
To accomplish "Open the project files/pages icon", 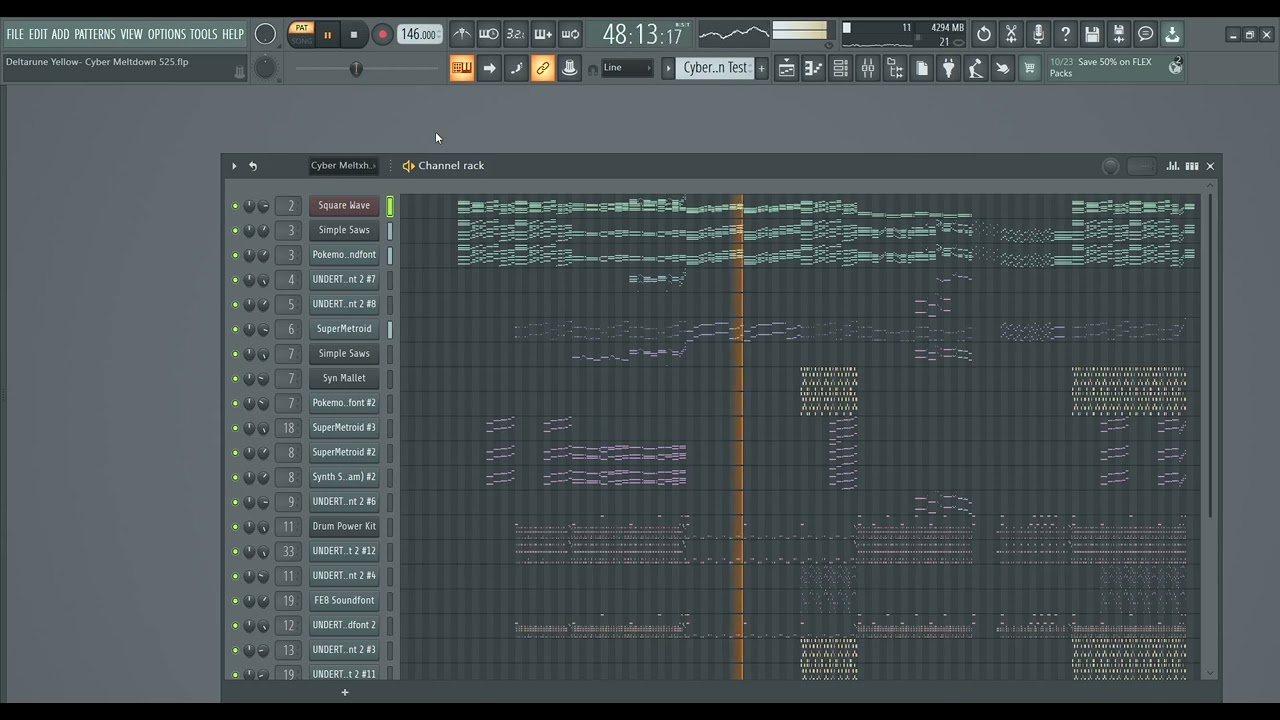I will [x=922, y=68].
